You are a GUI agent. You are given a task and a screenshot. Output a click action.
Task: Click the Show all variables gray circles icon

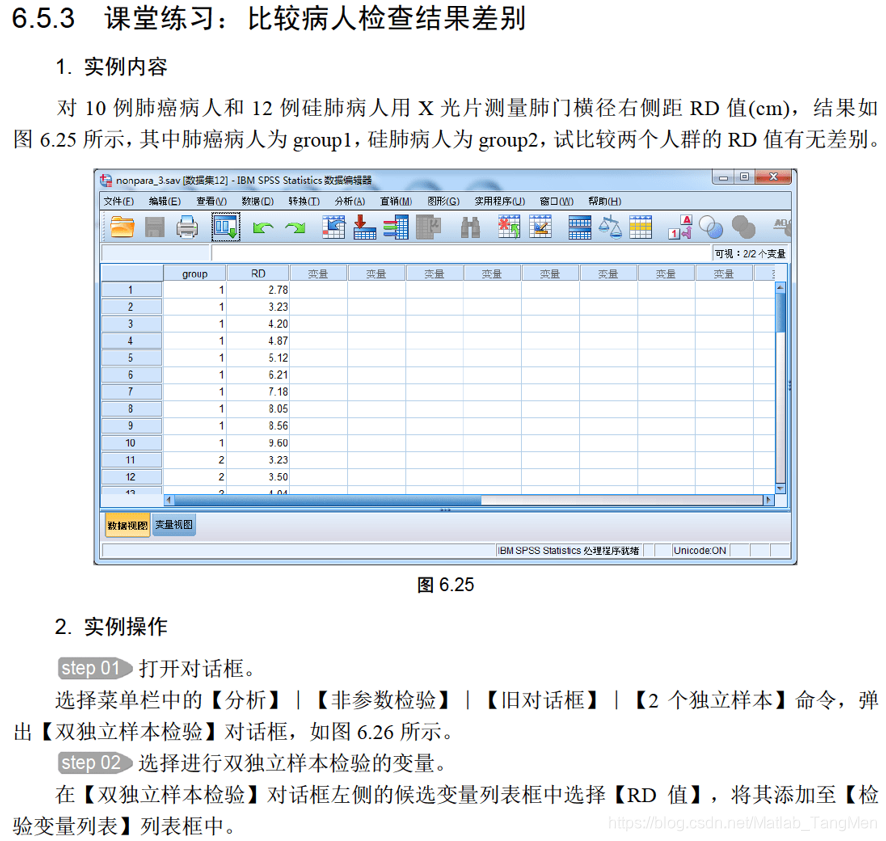(743, 227)
